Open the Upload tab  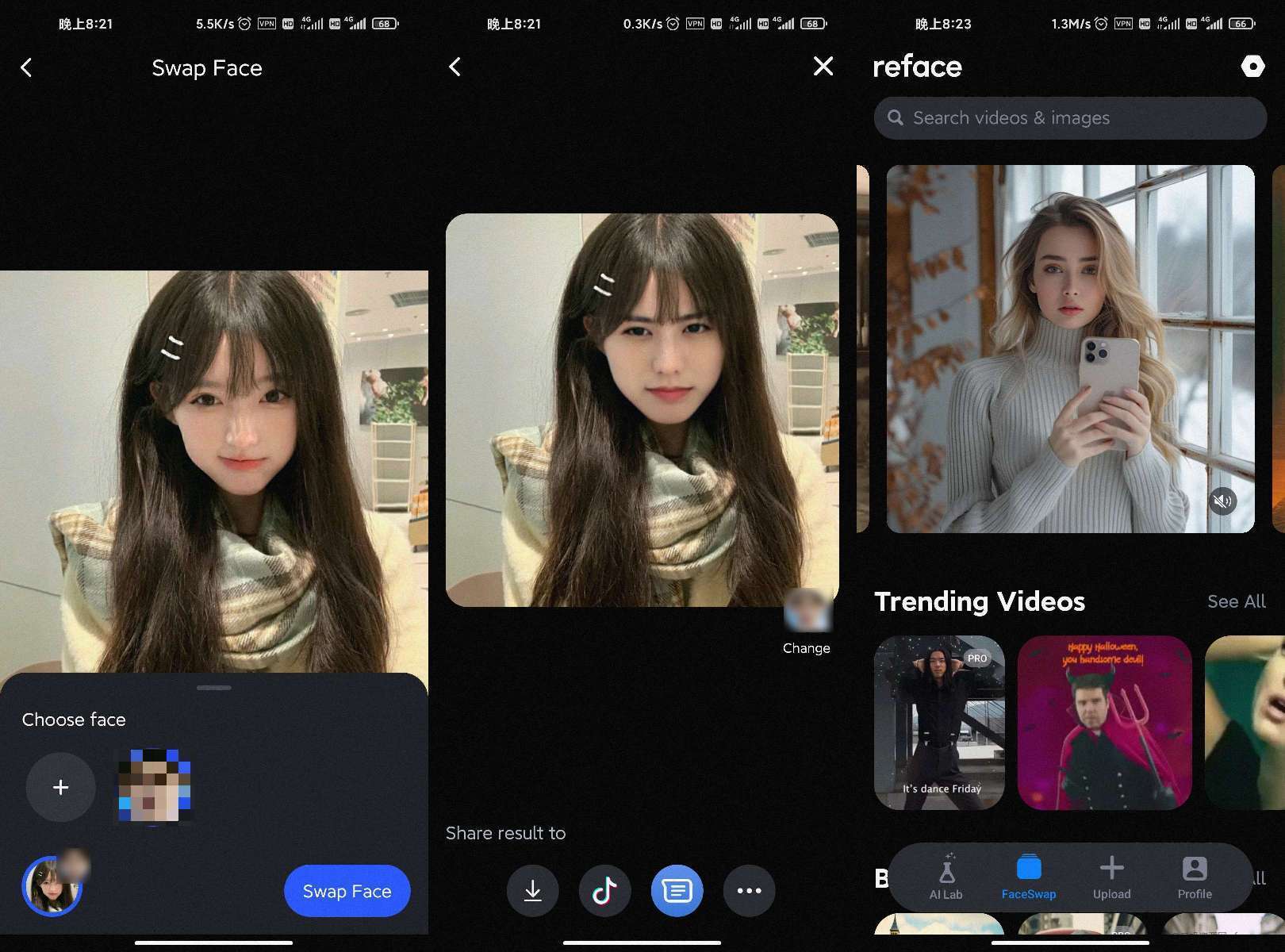(x=1112, y=877)
